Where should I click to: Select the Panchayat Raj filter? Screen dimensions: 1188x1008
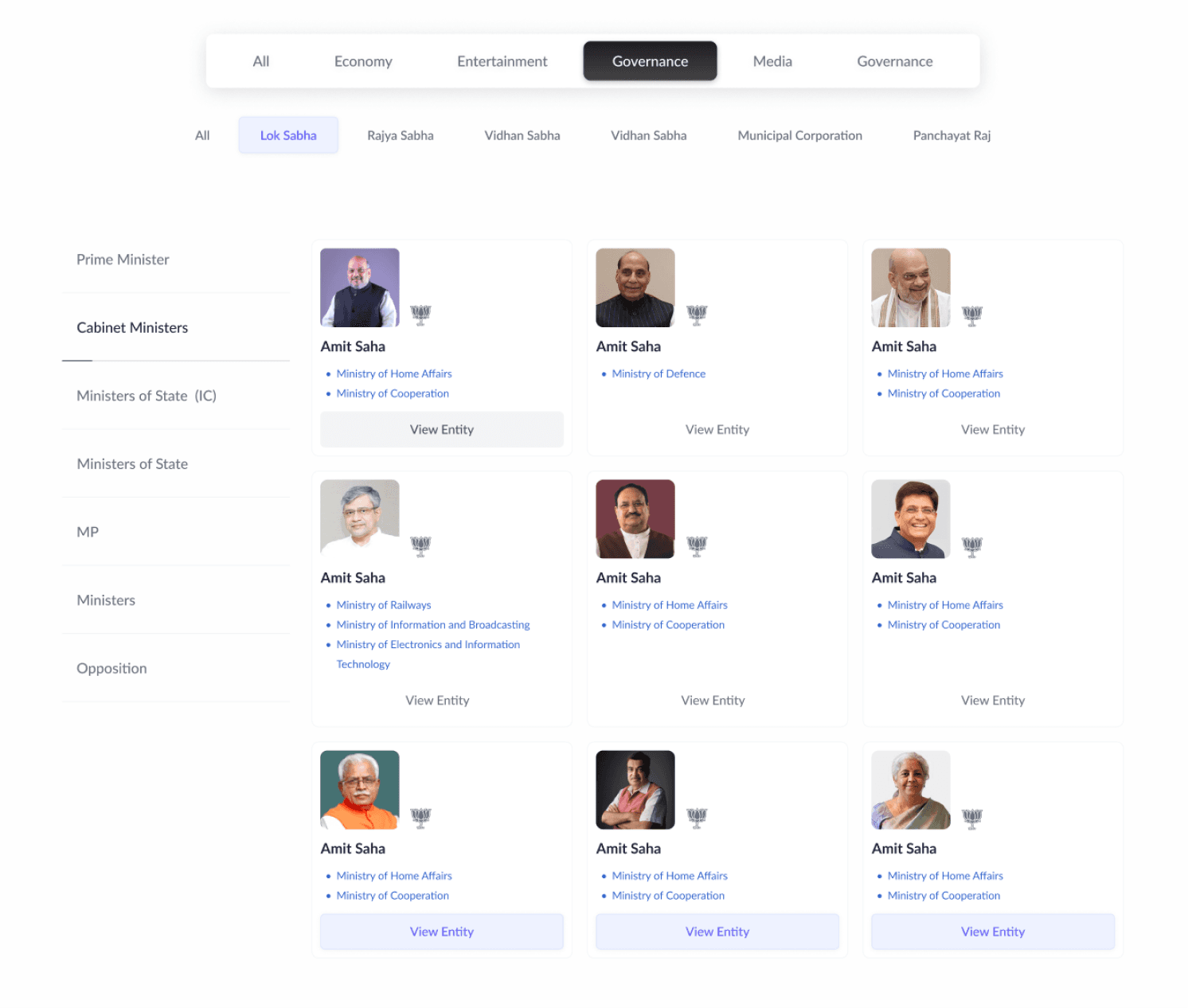952,135
